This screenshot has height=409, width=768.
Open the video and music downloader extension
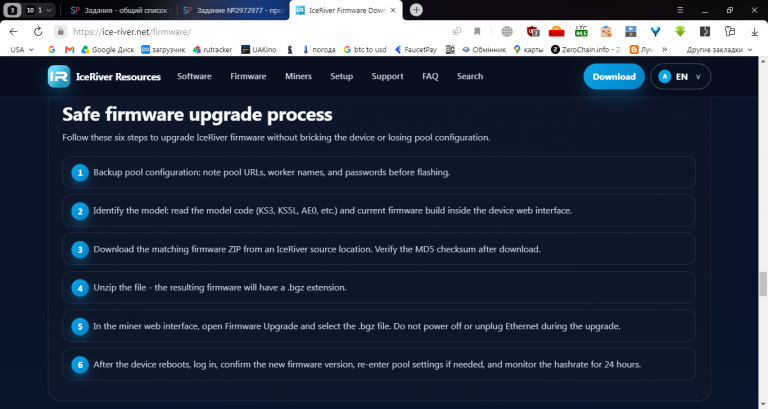click(631, 32)
